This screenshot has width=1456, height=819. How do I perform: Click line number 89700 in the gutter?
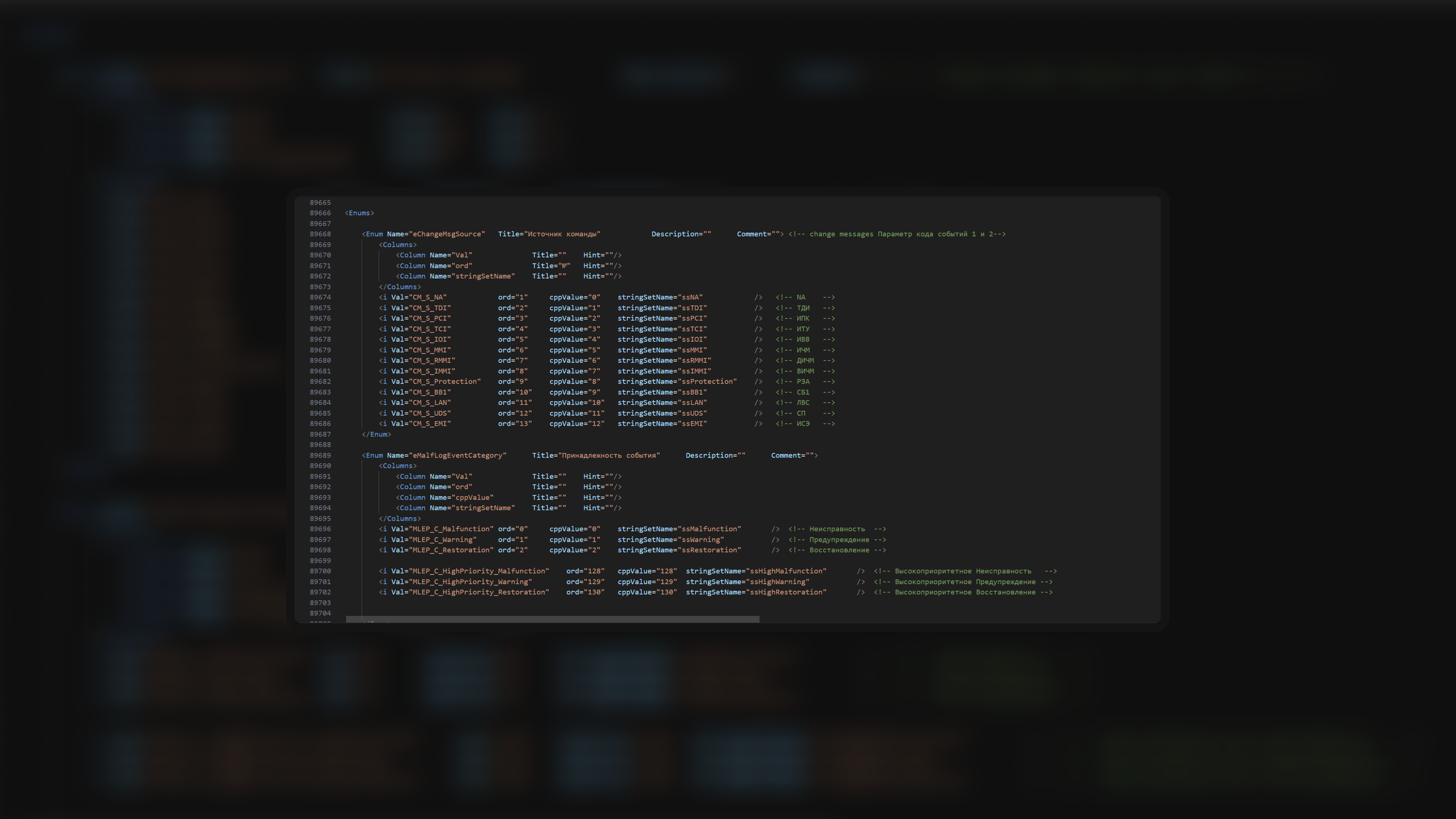(x=320, y=571)
